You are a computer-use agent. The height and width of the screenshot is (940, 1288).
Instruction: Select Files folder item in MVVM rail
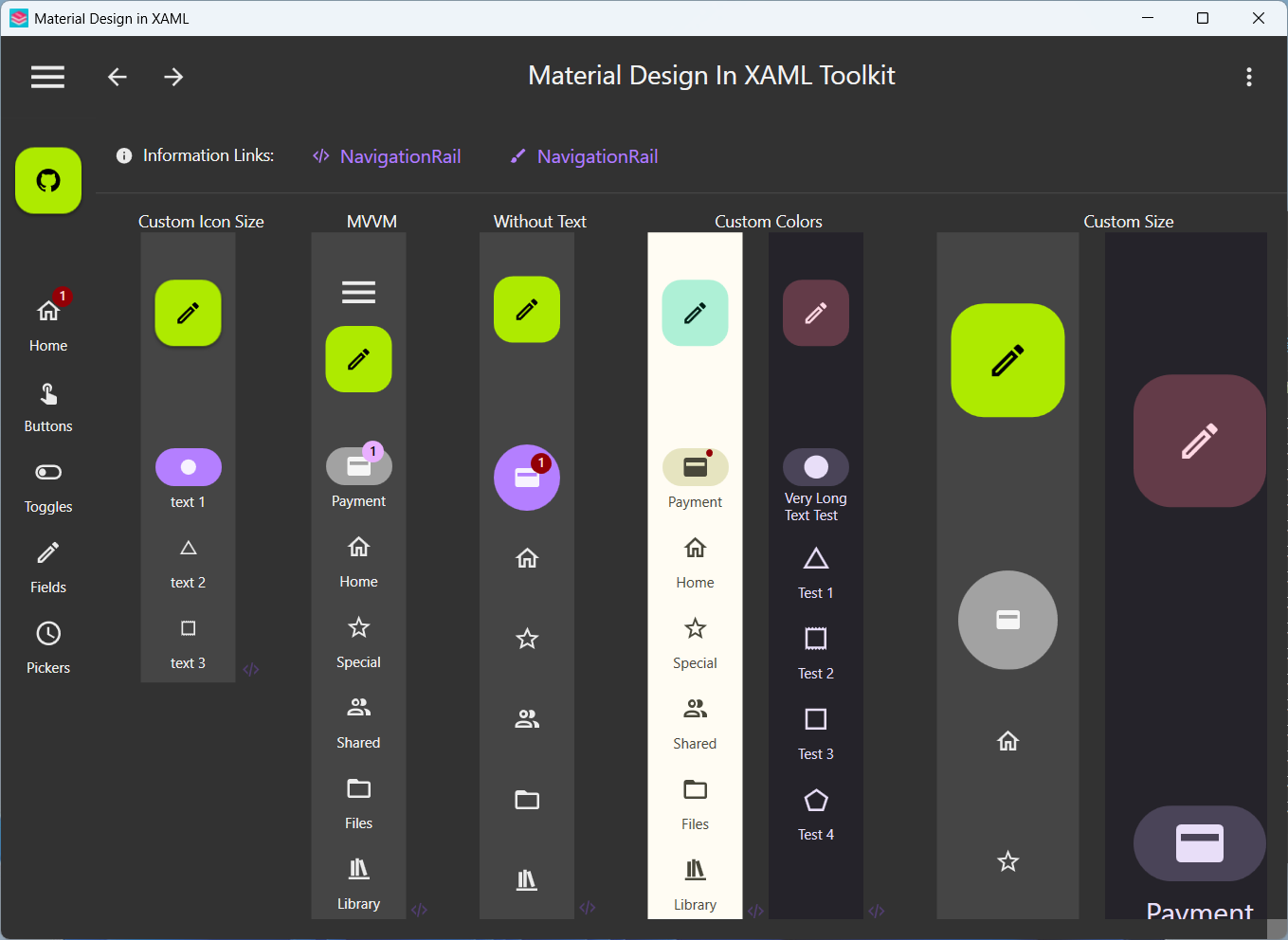359,804
